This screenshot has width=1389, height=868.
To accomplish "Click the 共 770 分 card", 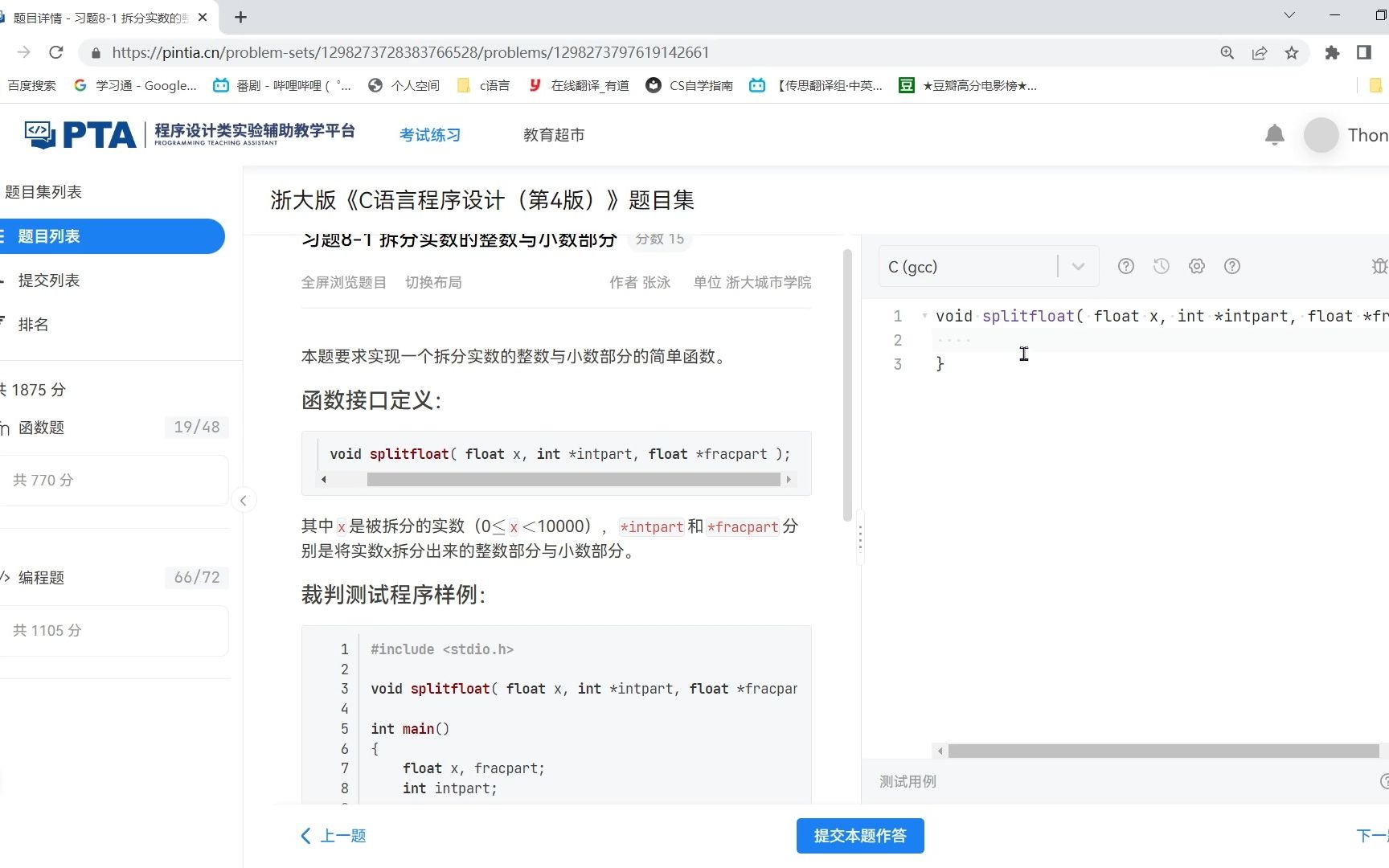I will (113, 481).
